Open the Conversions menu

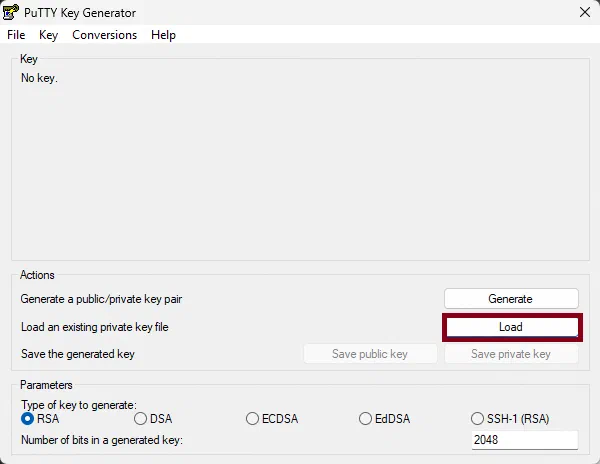click(x=104, y=35)
